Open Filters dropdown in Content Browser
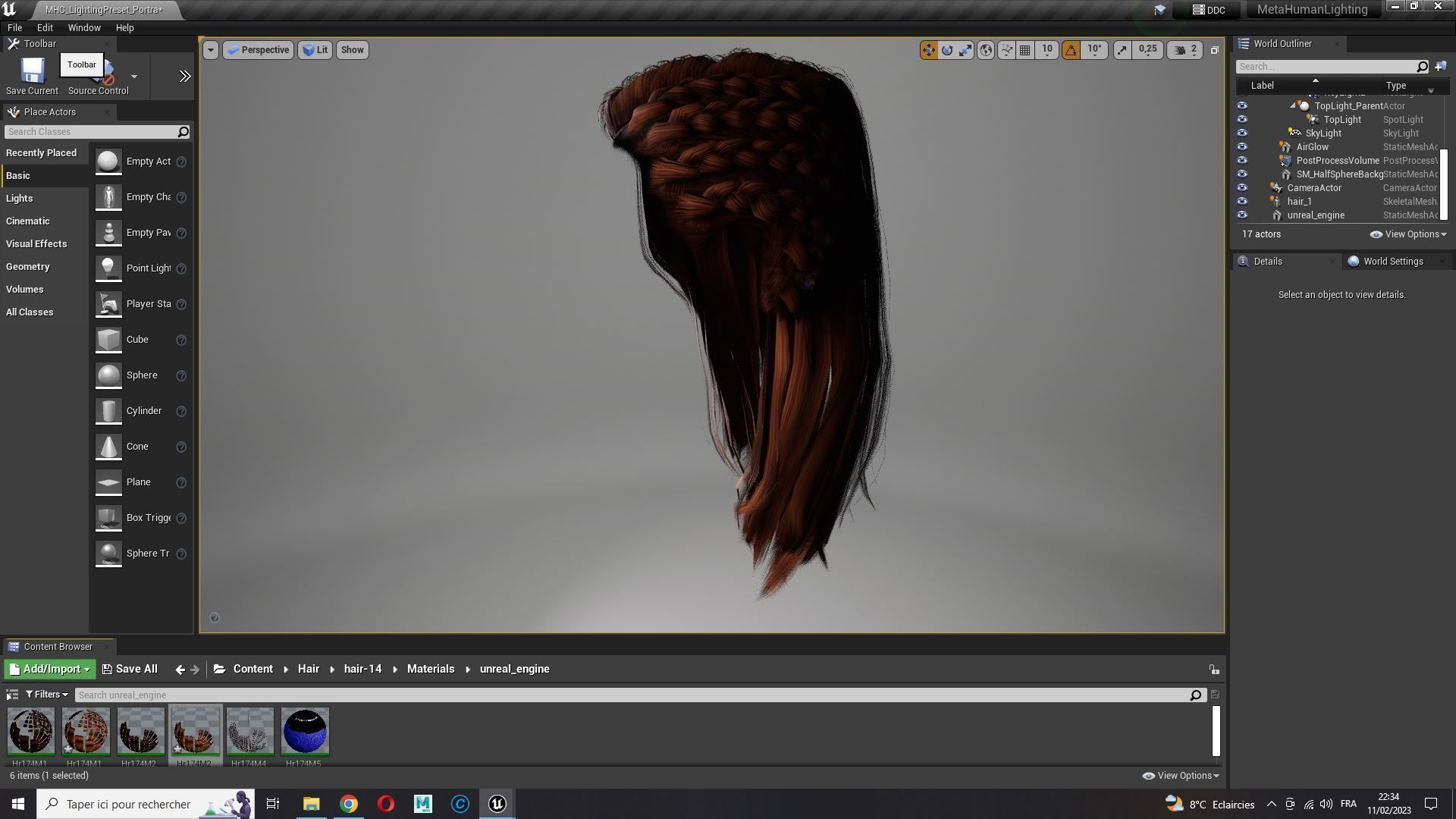The width and height of the screenshot is (1456, 819). click(46, 695)
